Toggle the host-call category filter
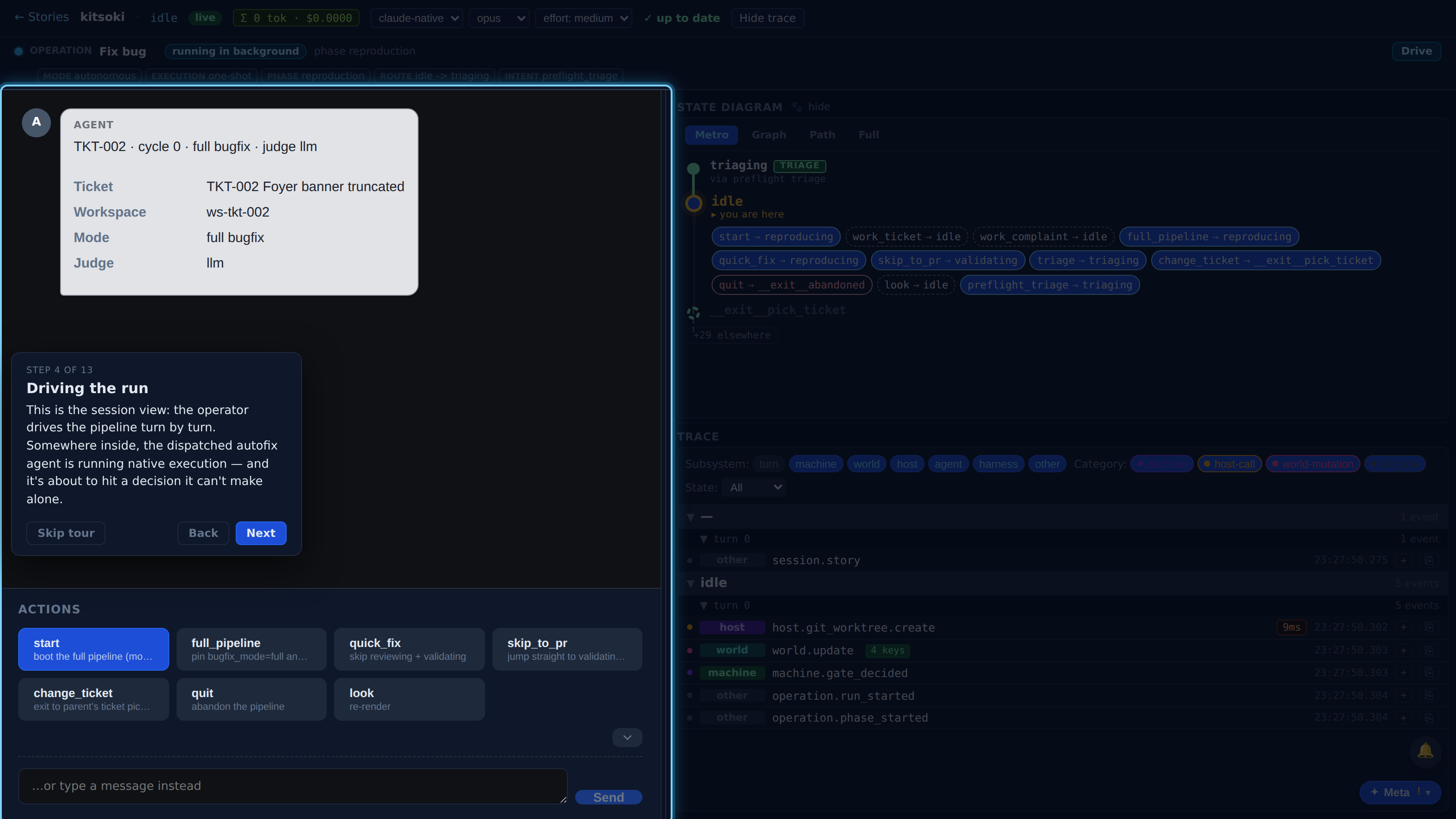The image size is (1456, 819). (x=1229, y=464)
